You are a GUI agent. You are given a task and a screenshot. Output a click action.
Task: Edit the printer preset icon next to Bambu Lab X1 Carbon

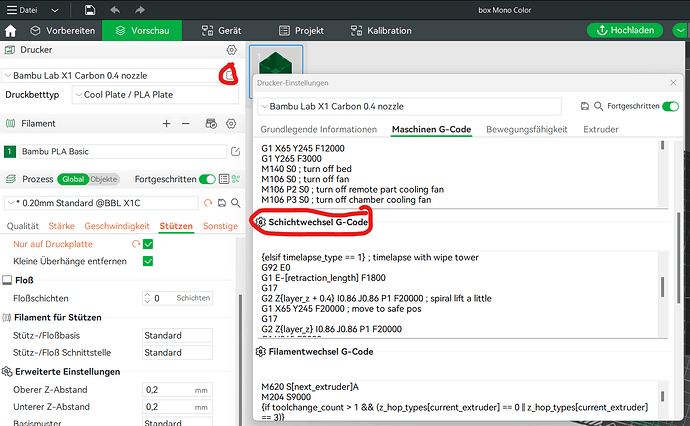[x=229, y=76]
